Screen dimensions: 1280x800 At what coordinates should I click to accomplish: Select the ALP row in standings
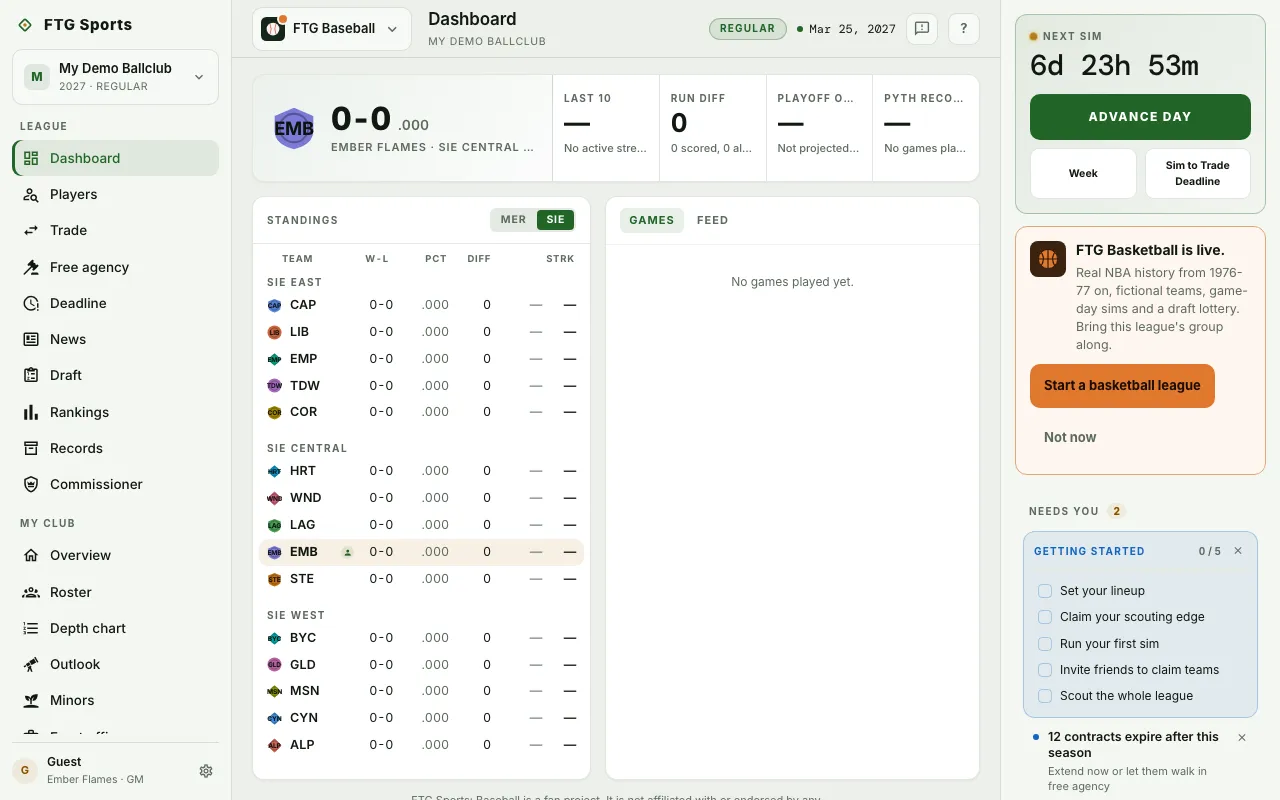[x=421, y=745]
